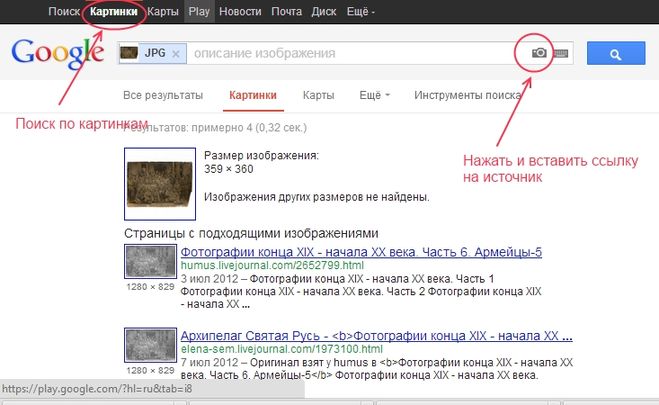Image resolution: width=659 pixels, height=405 pixels.
Task: Open 'Инструменты поиска'
Action: tap(467, 95)
